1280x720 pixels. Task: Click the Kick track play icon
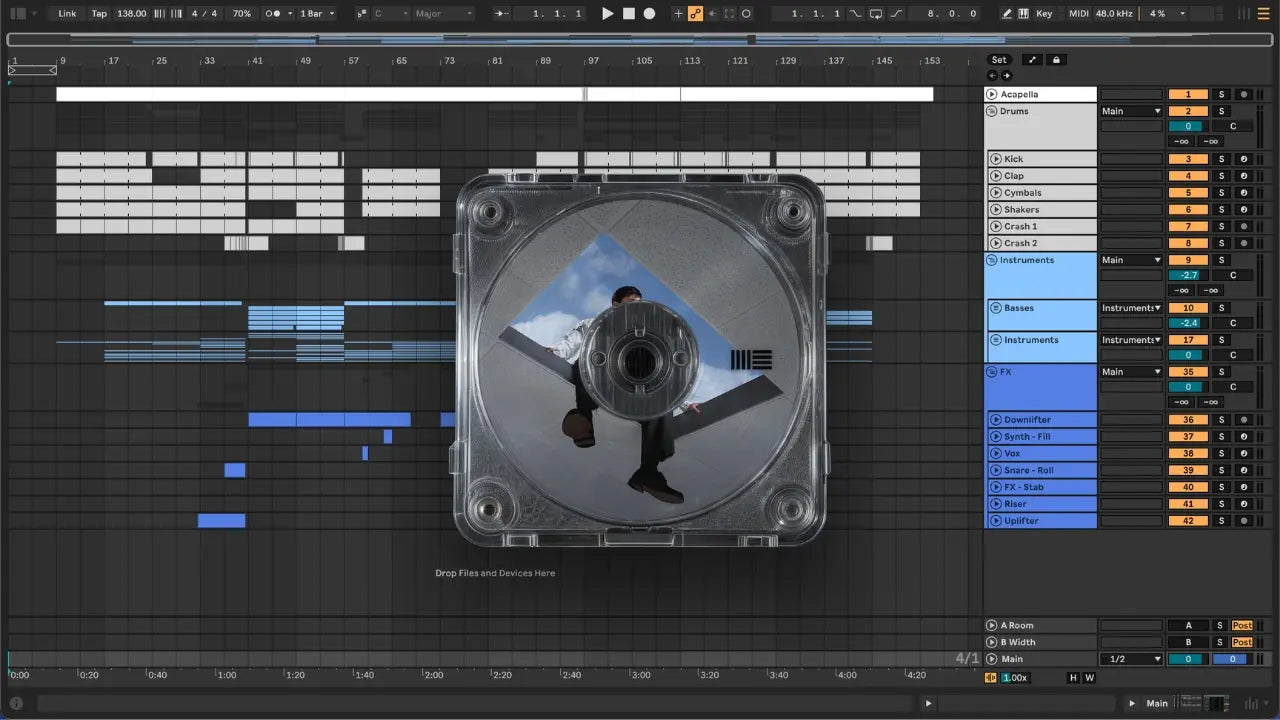[x=996, y=159]
